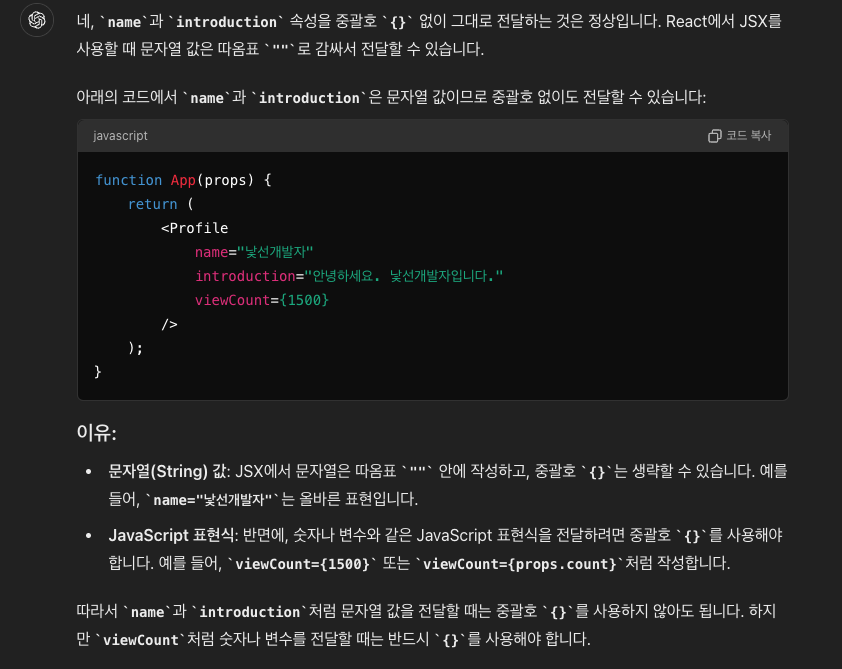Click the bold 문자열(String) 값 bullet label

pos(169,471)
